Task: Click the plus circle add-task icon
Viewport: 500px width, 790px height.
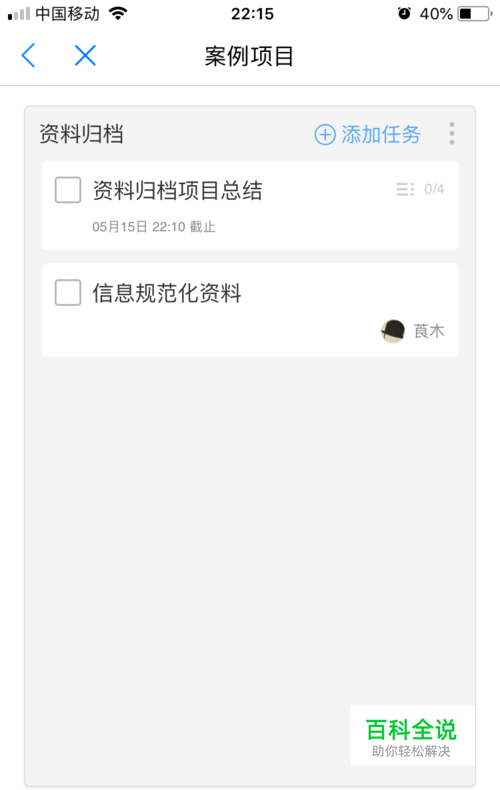Action: coord(325,135)
